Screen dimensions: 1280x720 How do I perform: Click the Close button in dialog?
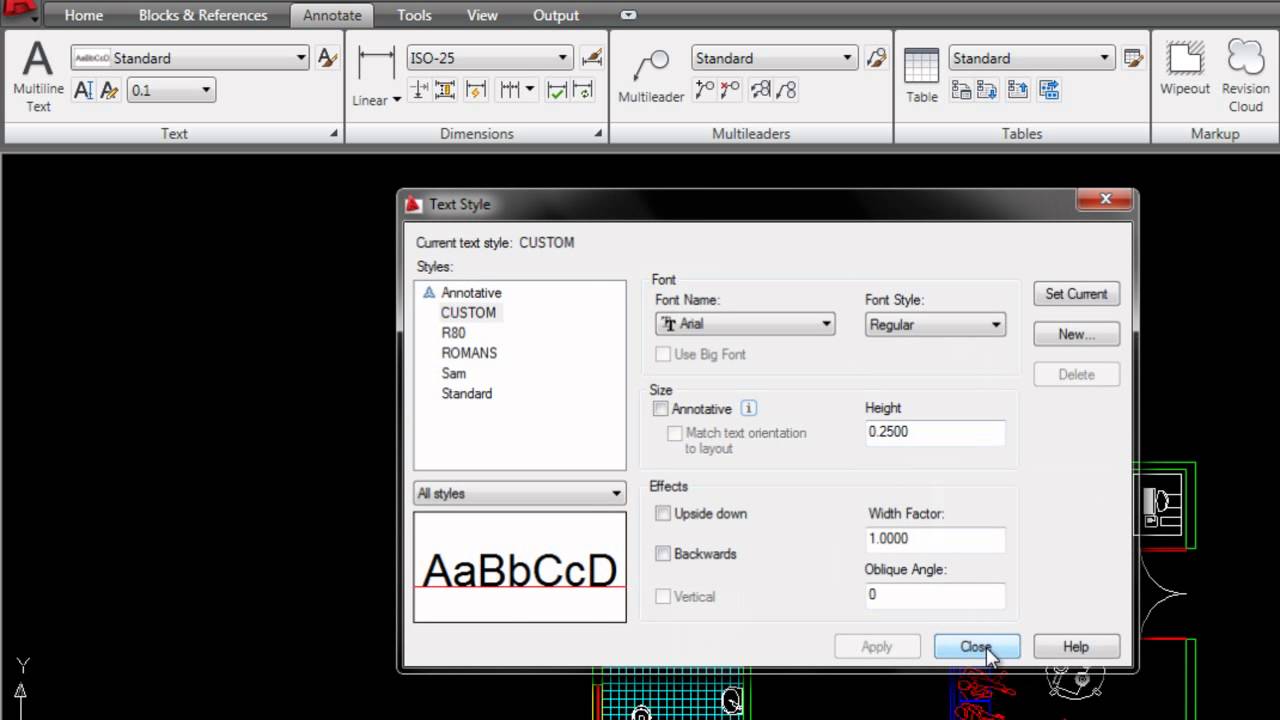coord(977,647)
